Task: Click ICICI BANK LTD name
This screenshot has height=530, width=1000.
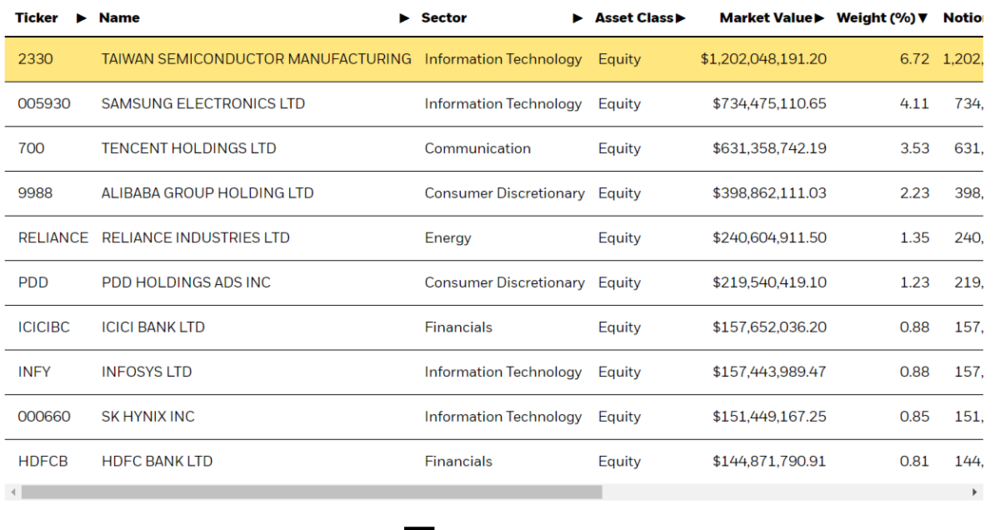Action: (153, 327)
